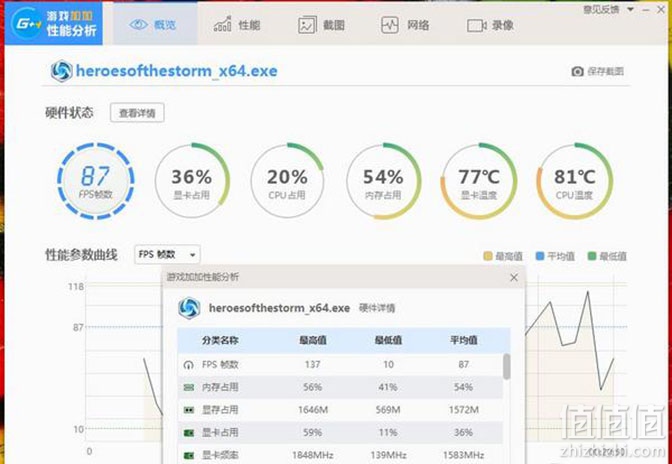Click the 11% minimum GPU usage value
This screenshot has height=464, width=672.
388,433
